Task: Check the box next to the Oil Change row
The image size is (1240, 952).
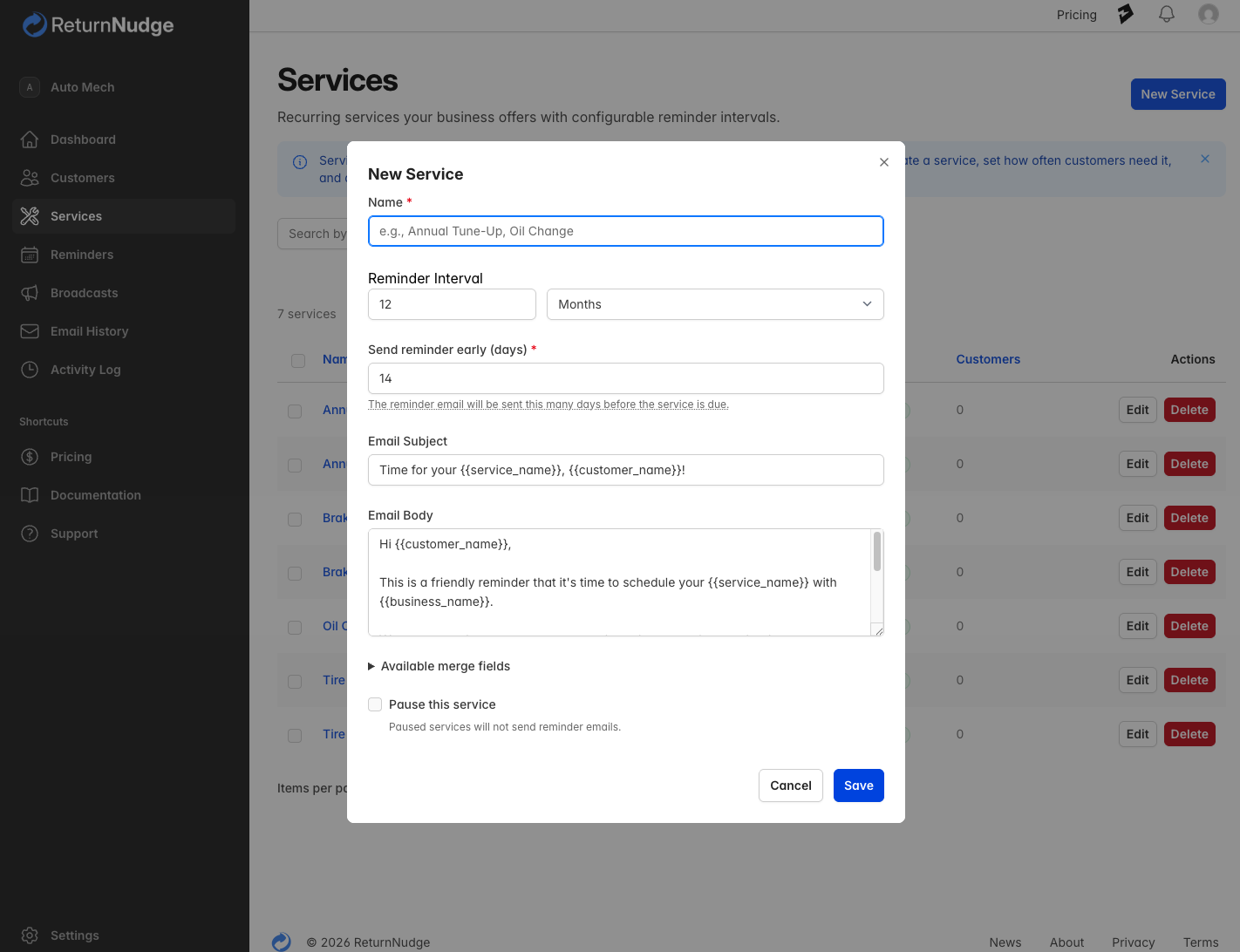Action: tap(295, 627)
